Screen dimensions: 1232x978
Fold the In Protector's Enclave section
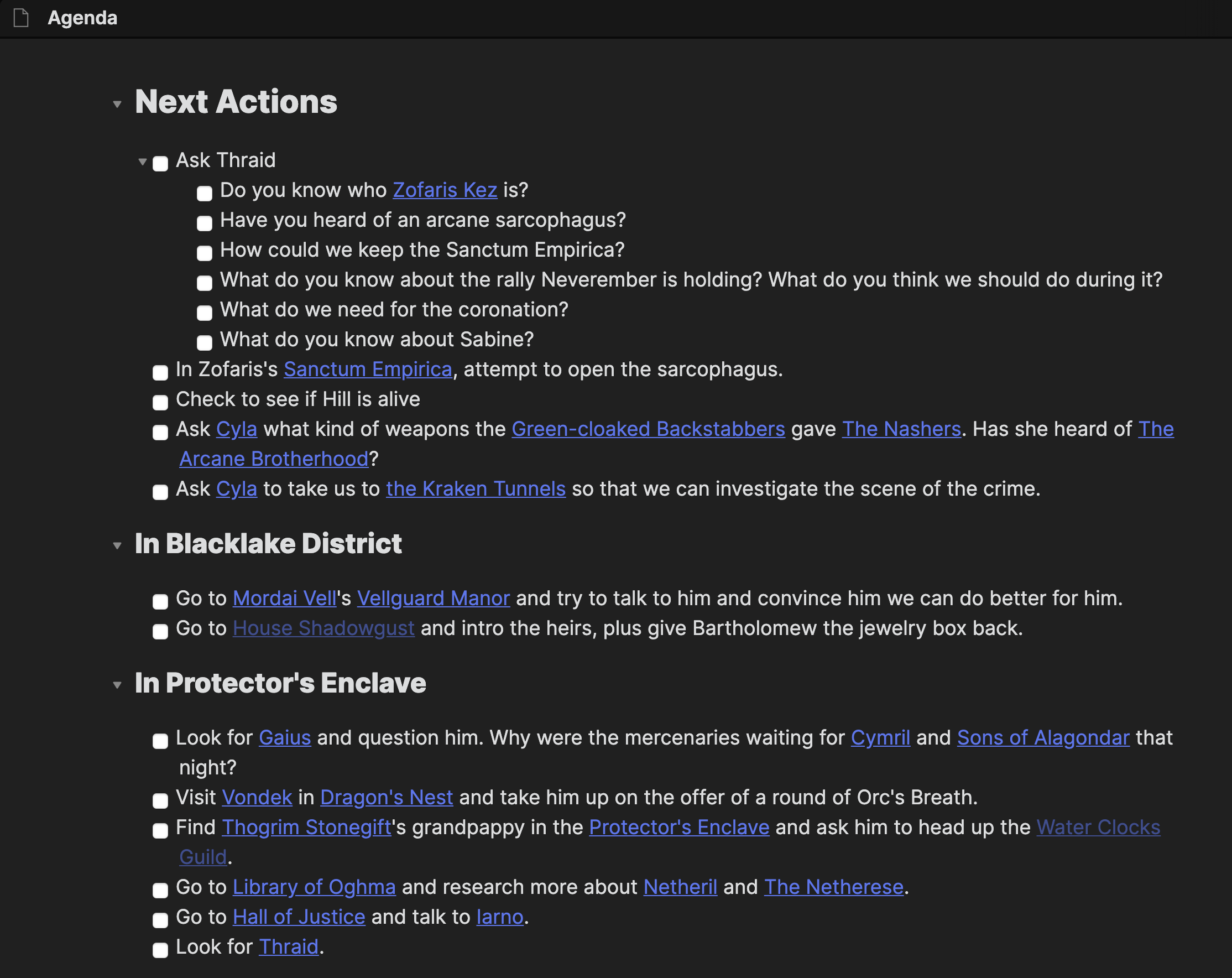click(x=117, y=685)
